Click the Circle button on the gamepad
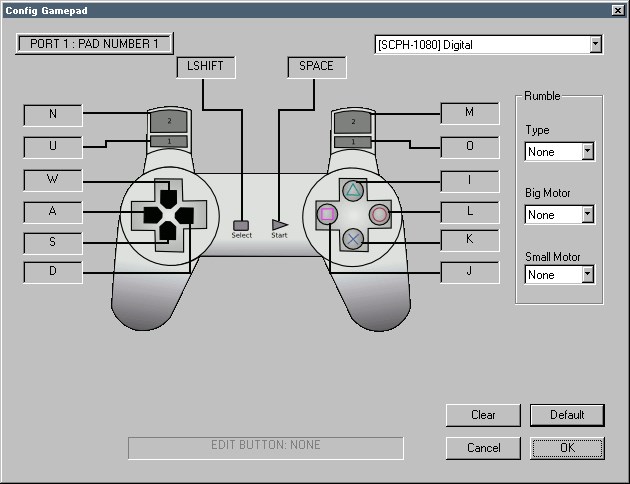Image resolution: width=630 pixels, height=484 pixels. (x=379, y=214)
